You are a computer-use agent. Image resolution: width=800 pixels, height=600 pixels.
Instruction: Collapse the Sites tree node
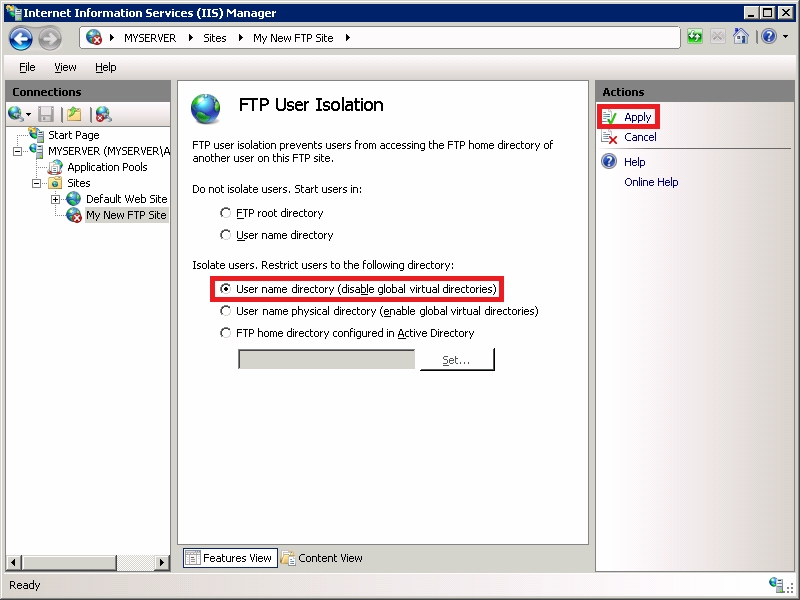37,183
